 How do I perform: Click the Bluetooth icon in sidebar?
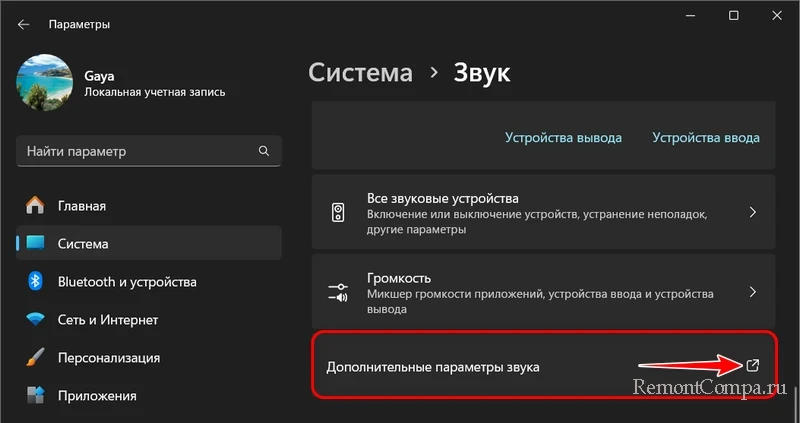[35, 282]
